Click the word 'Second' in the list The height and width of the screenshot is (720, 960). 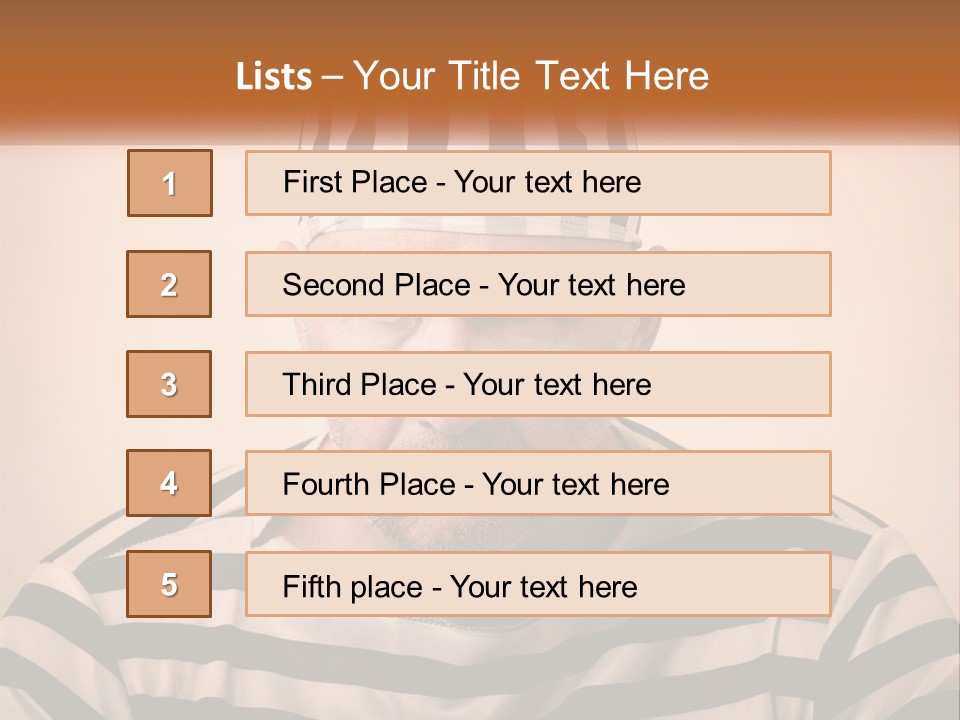coord(334,285)
